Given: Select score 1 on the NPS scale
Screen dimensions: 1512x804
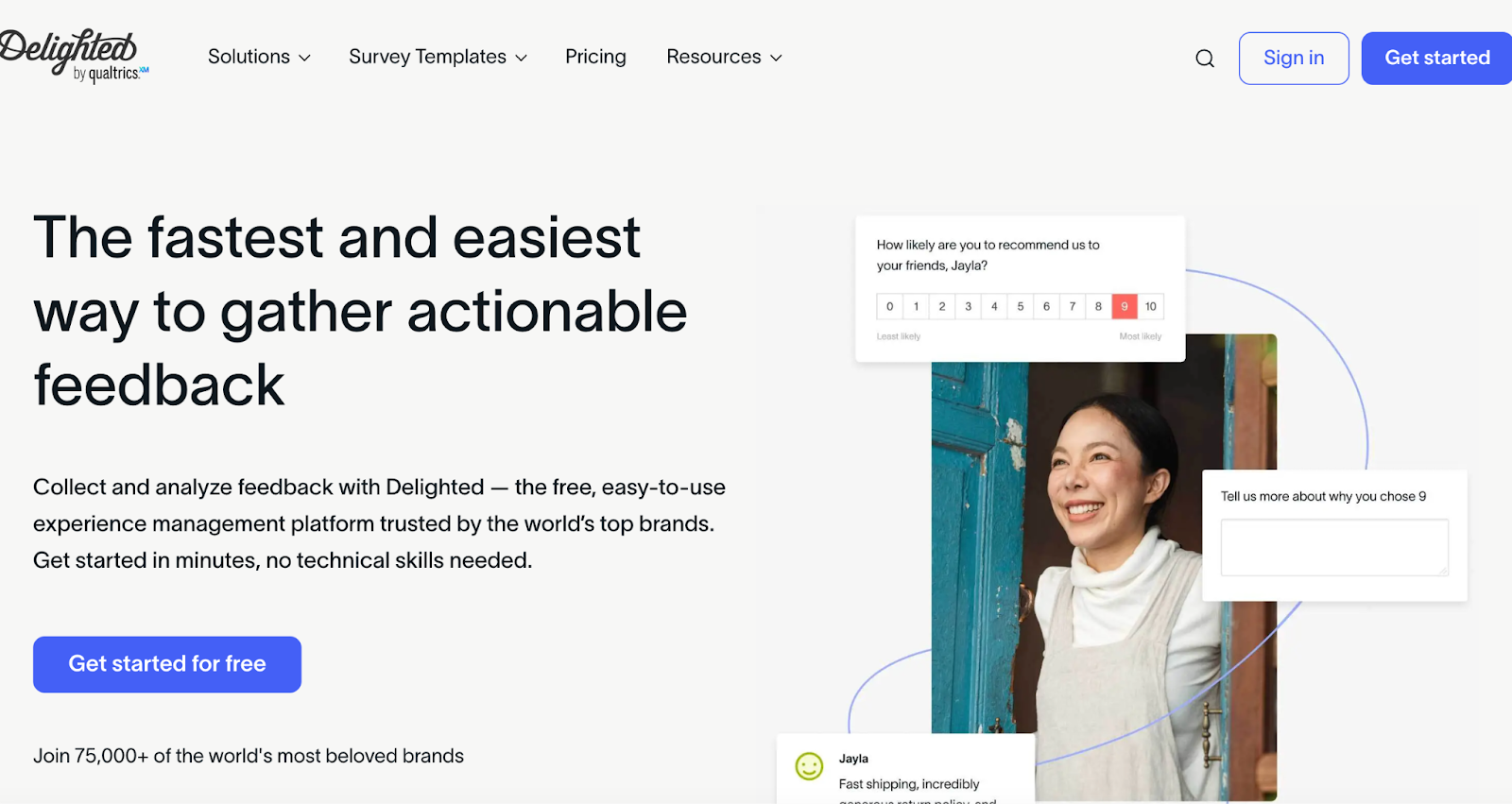Looking at the screenshot, I should point(916,306).
